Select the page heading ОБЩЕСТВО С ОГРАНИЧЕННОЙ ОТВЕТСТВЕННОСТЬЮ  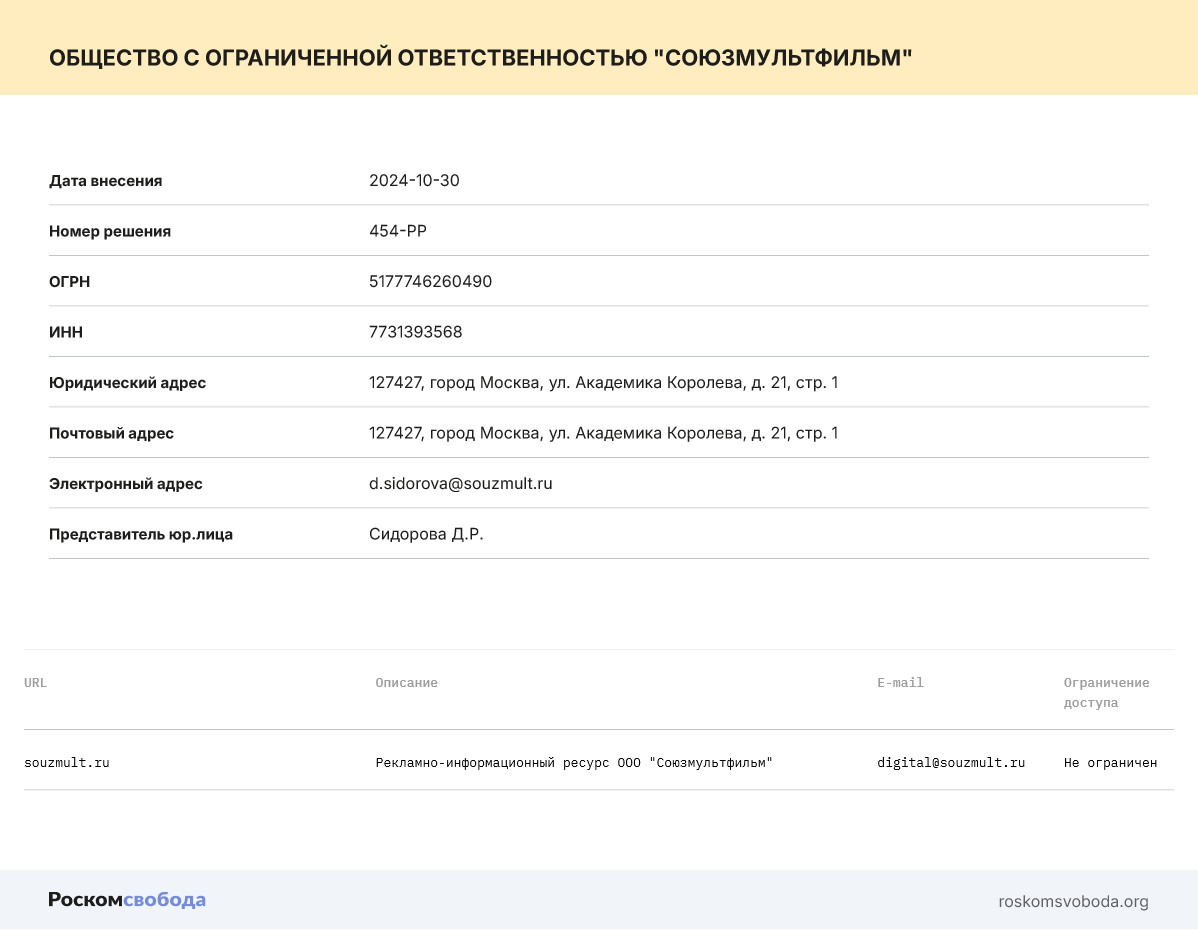[481, 58]
